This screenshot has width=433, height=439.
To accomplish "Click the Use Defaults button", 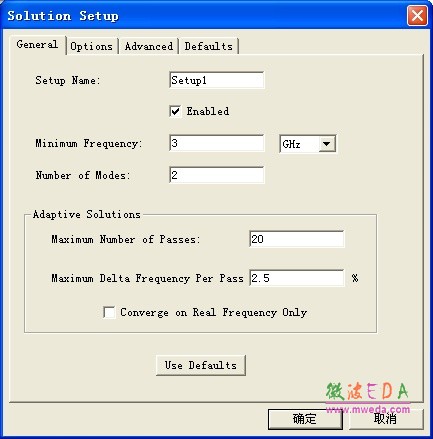I will tap(201, 365).
